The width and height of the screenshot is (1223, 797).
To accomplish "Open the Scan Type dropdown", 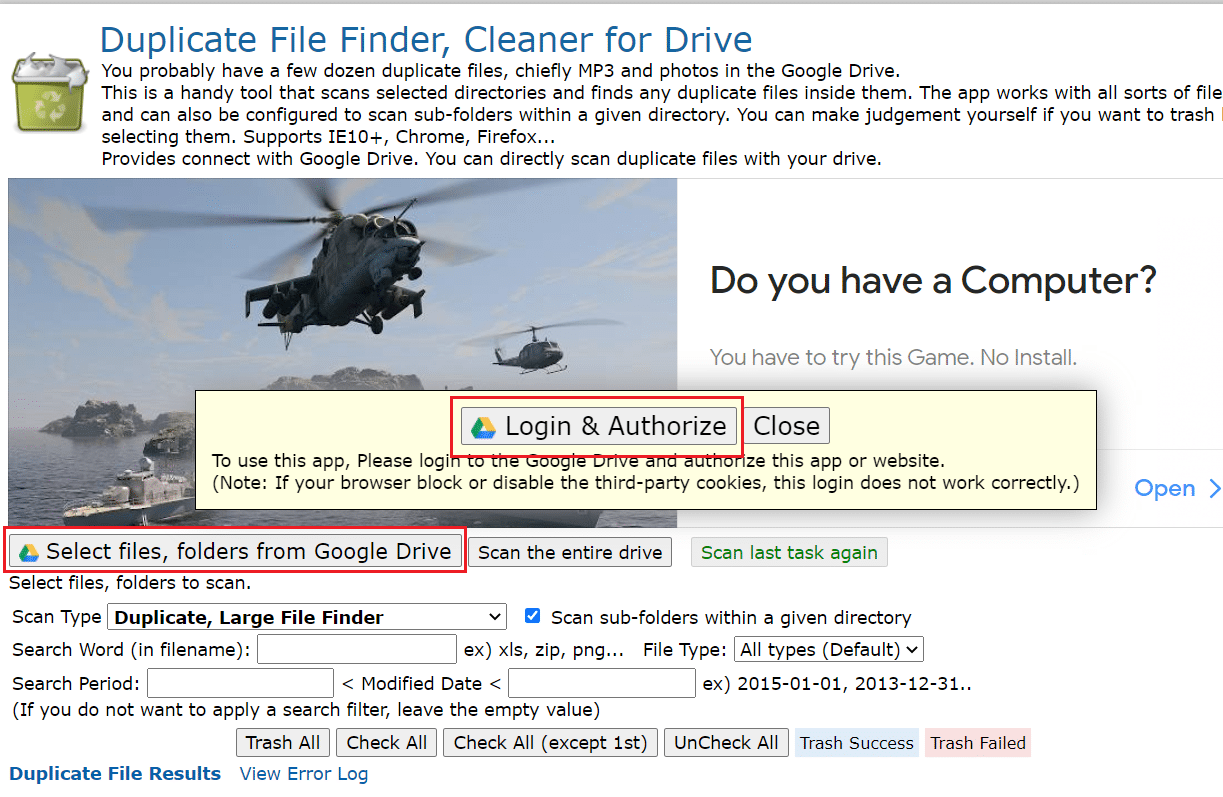I will pyautogui.click(x=306, y=616).
